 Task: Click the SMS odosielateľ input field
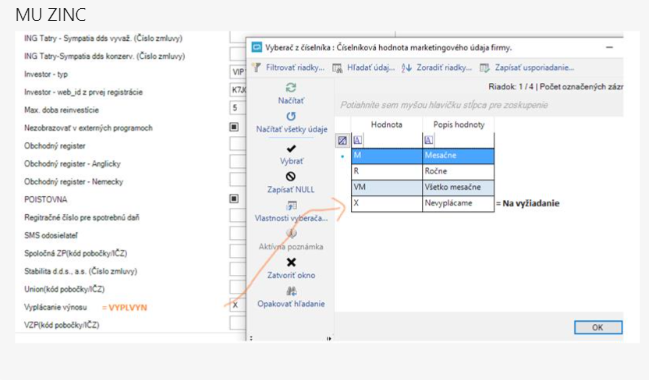click(x=238, y=234)
